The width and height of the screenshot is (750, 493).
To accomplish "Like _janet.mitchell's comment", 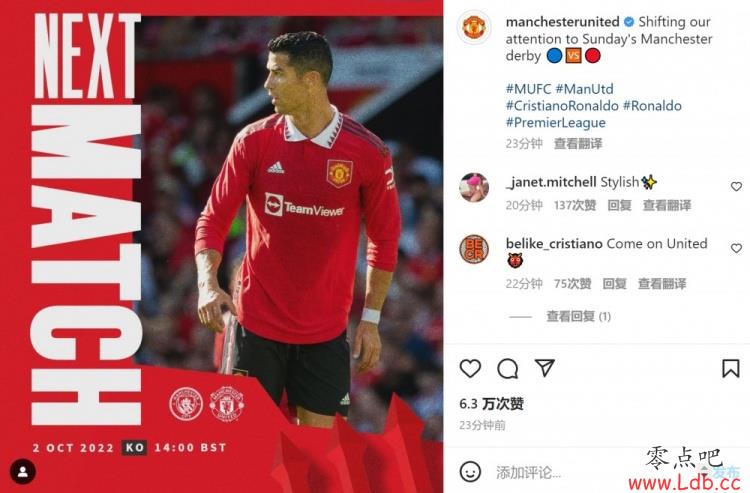I will (x=736, y=186).
